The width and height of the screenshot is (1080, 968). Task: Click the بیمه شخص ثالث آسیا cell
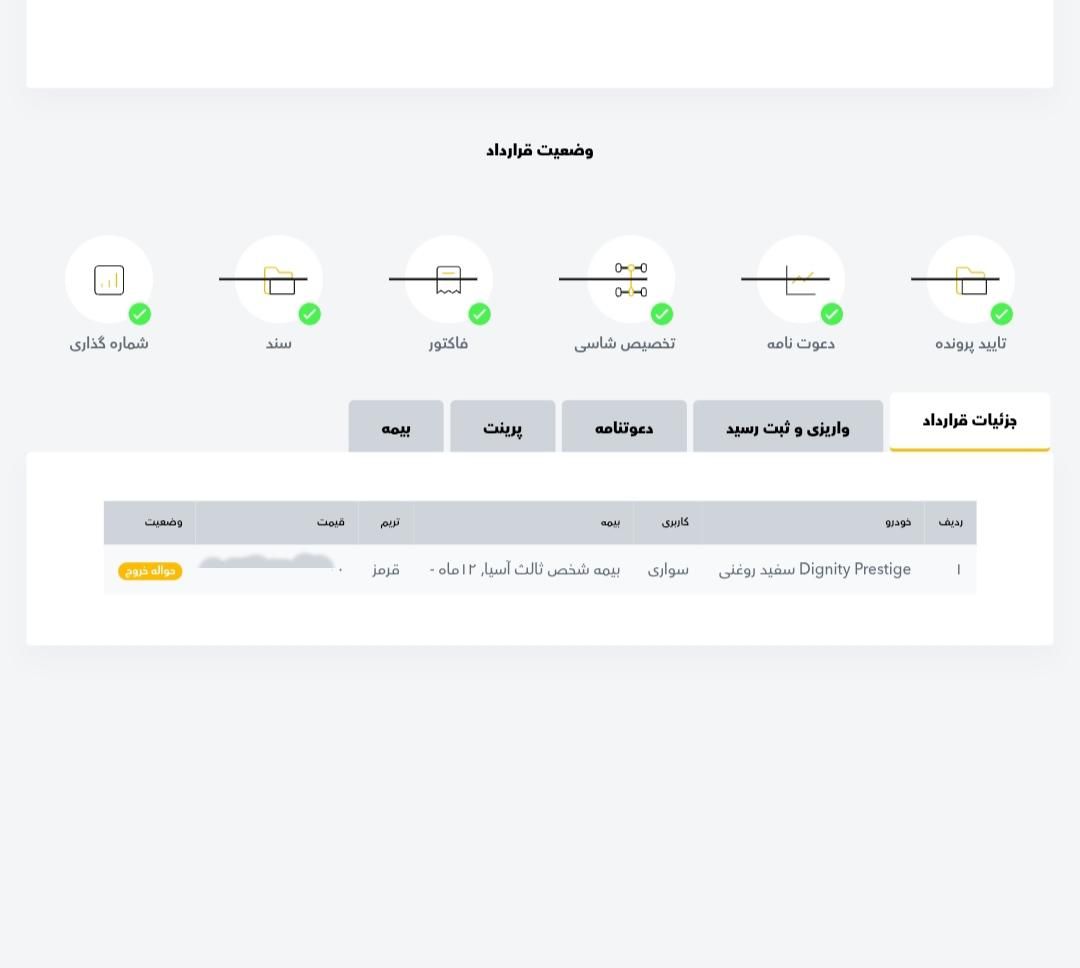click(525, 570)
